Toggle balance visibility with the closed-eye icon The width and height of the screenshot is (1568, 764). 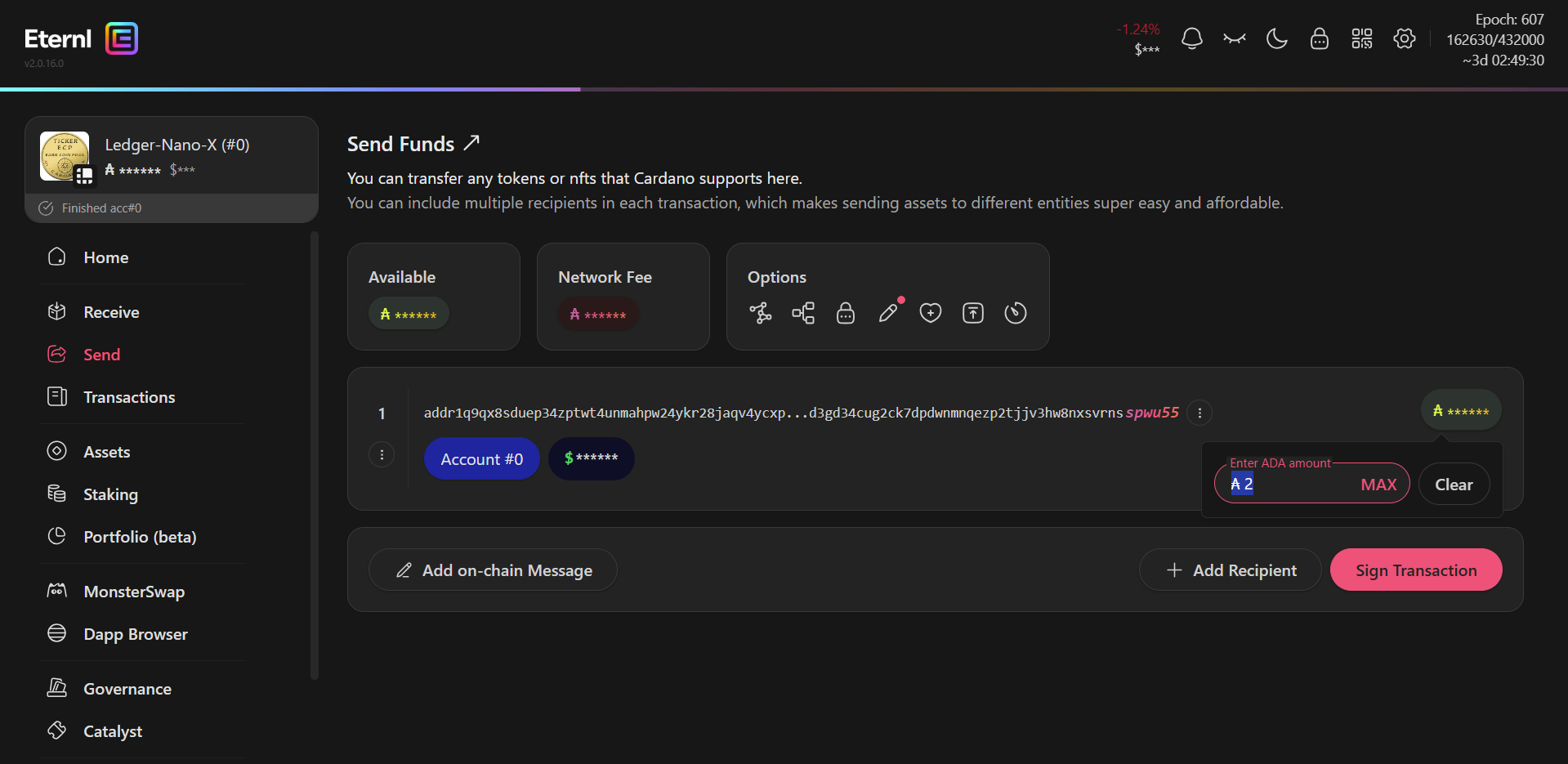[x=1234, y=38]
